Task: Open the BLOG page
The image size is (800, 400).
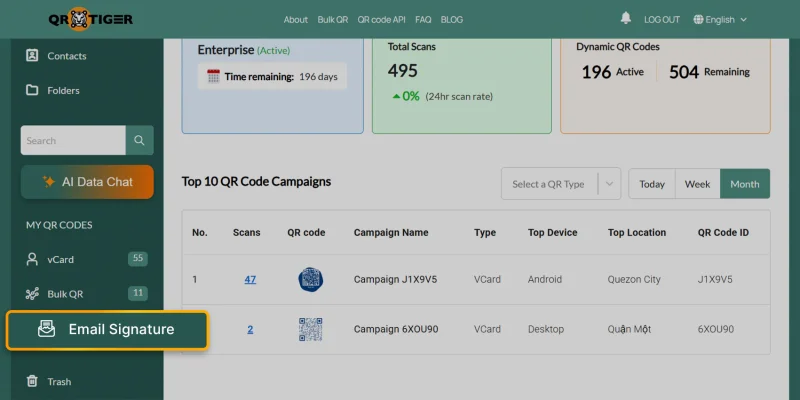Action: [x=452, y=19]
